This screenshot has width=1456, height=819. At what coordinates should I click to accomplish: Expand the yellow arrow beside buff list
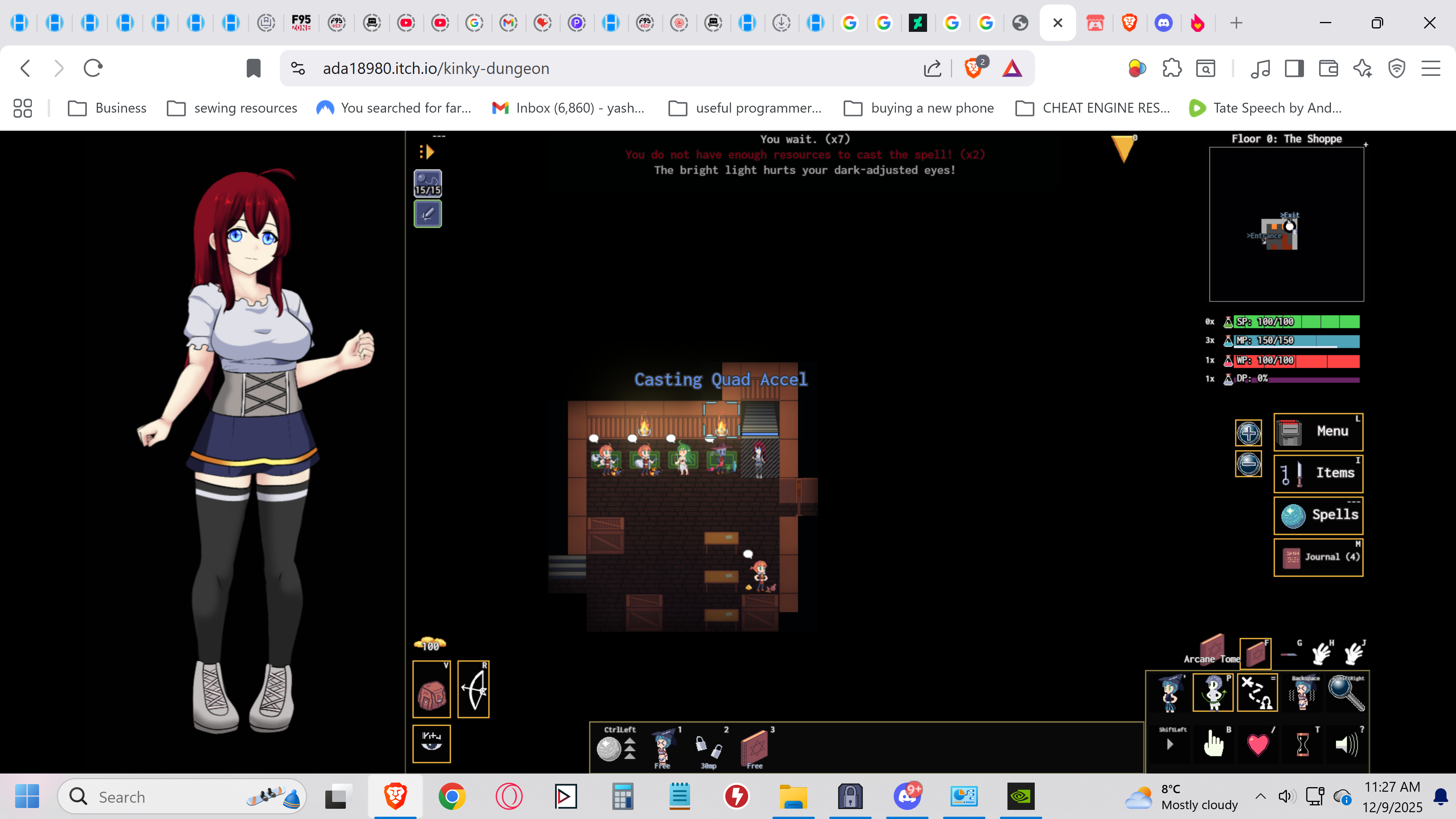tap(427, 152)
